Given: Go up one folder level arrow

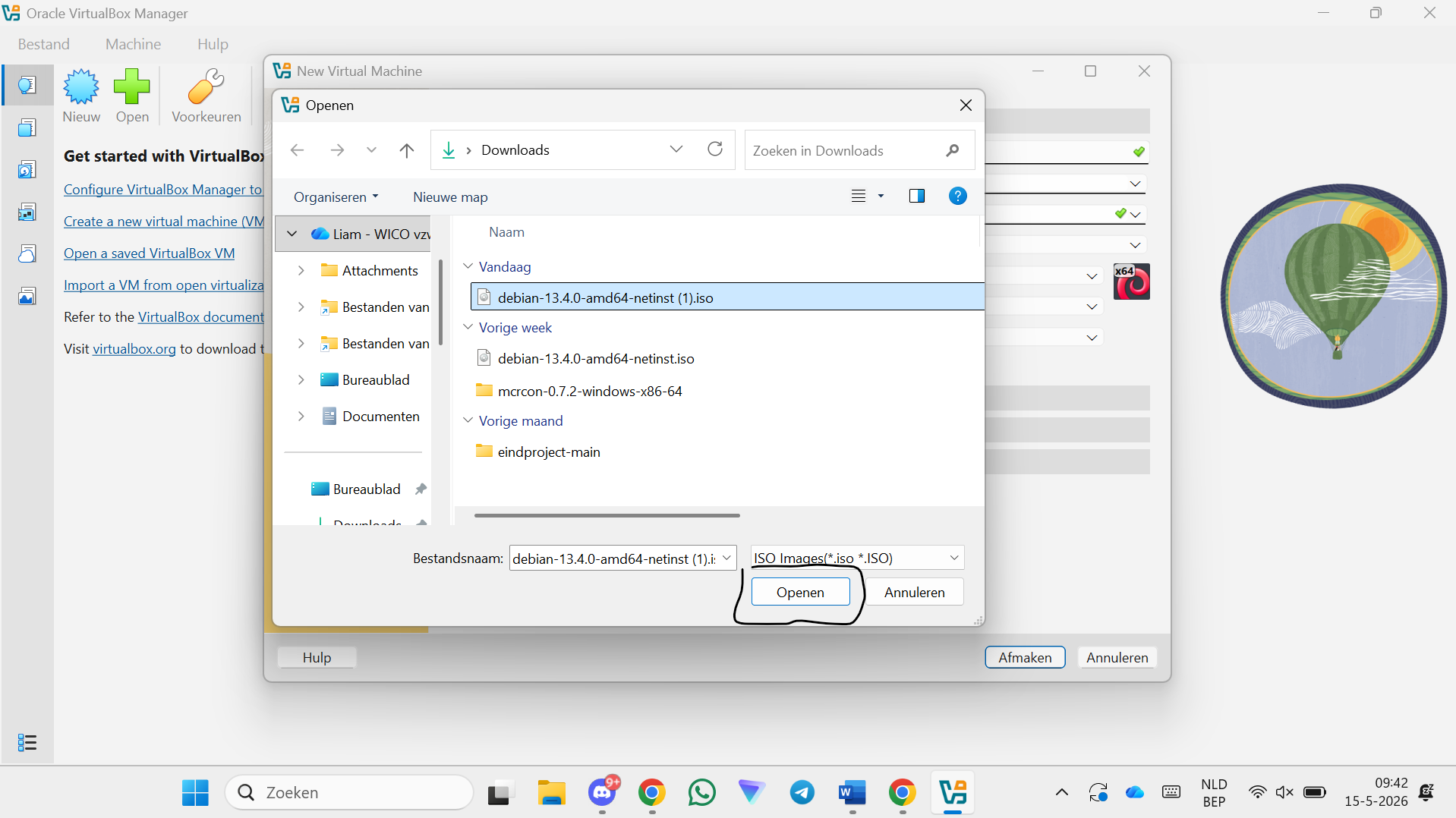Looking at the screenshot, I should coord(407,150).
